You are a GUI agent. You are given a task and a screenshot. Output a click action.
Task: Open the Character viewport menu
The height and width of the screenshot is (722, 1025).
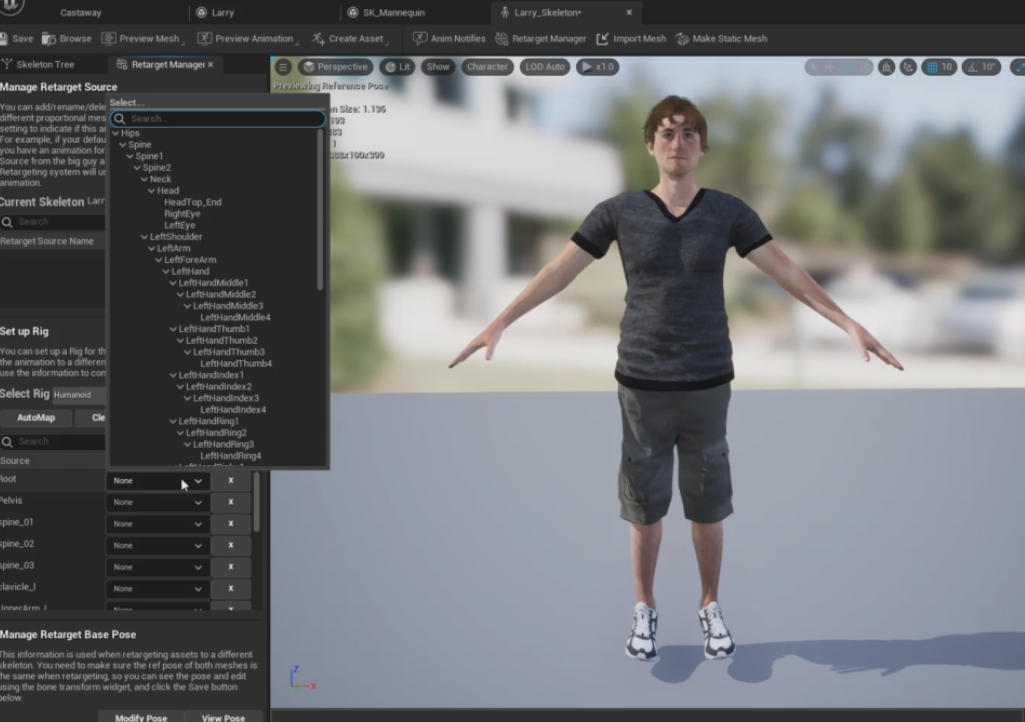487,67
